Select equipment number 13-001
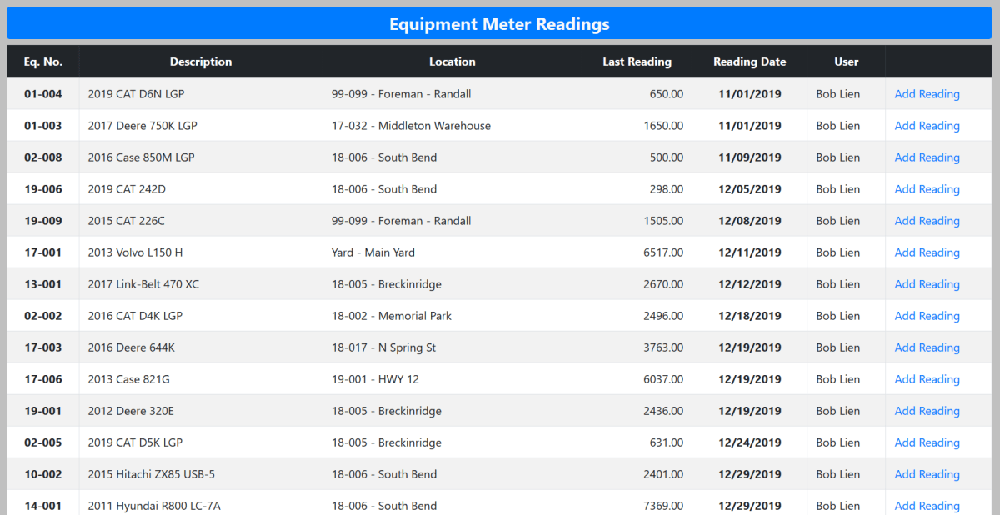The image size is (1000, 515). point(43,284)
